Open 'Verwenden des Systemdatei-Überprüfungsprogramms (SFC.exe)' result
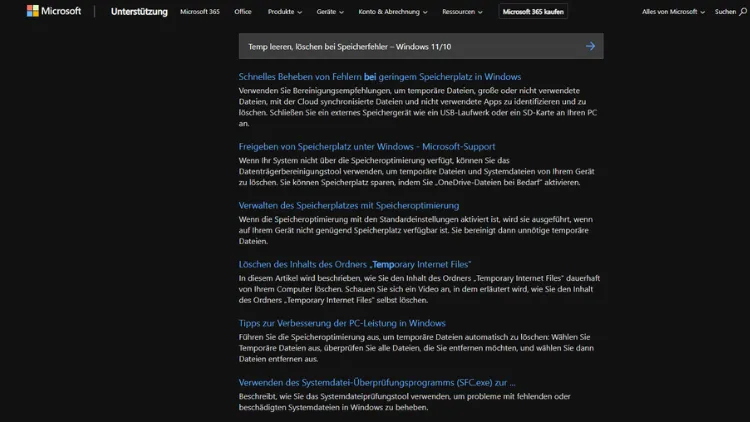The width and height of the screenshot is (750, 422). coord(377,382)
